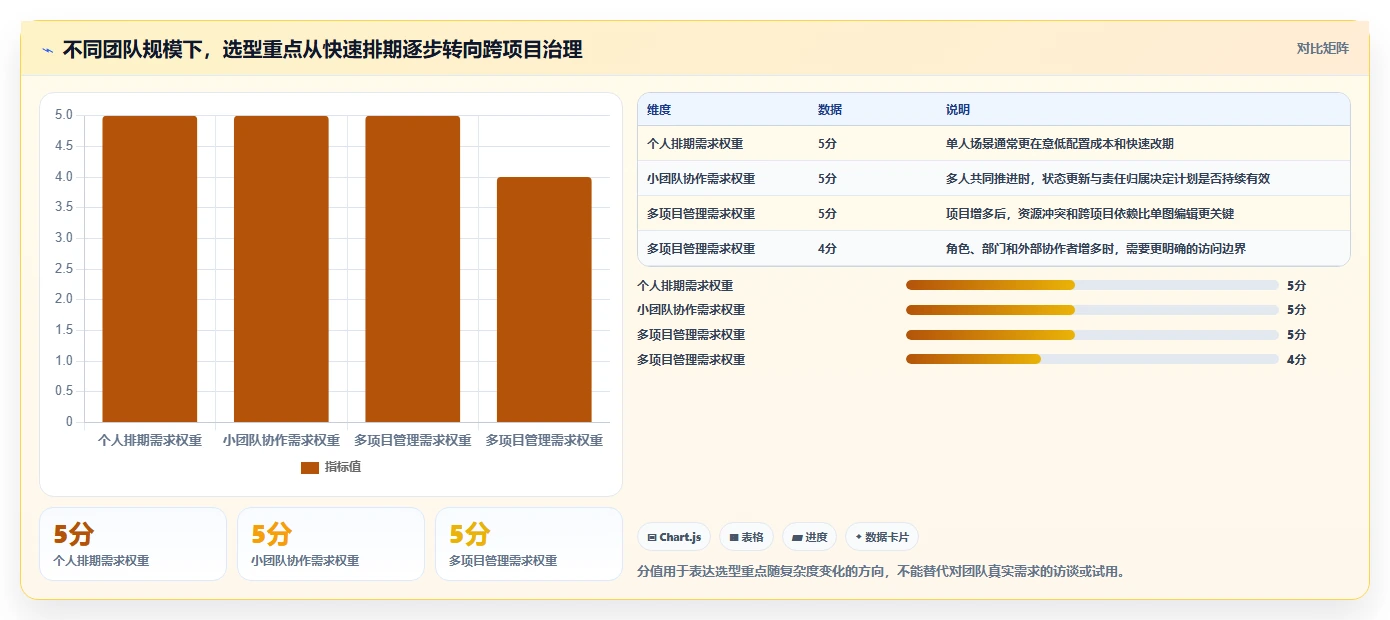This screenshot has height=620, width=1390.
Task: Click the Chart.js chip
Action: [x=674, y=537]
